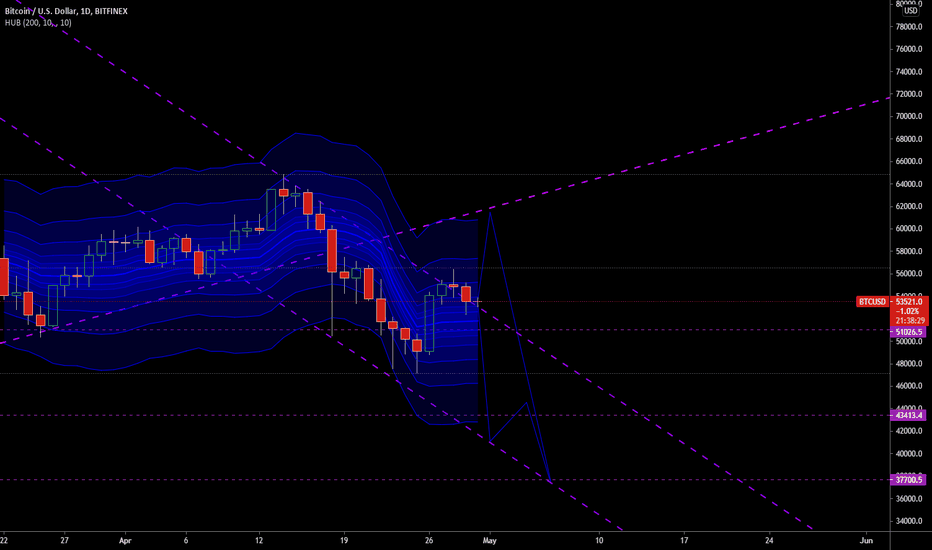Click the 72000.0 price axis label
Image resolution: width=932 pixels, height=550 pixels.
[x=909, y=94]
